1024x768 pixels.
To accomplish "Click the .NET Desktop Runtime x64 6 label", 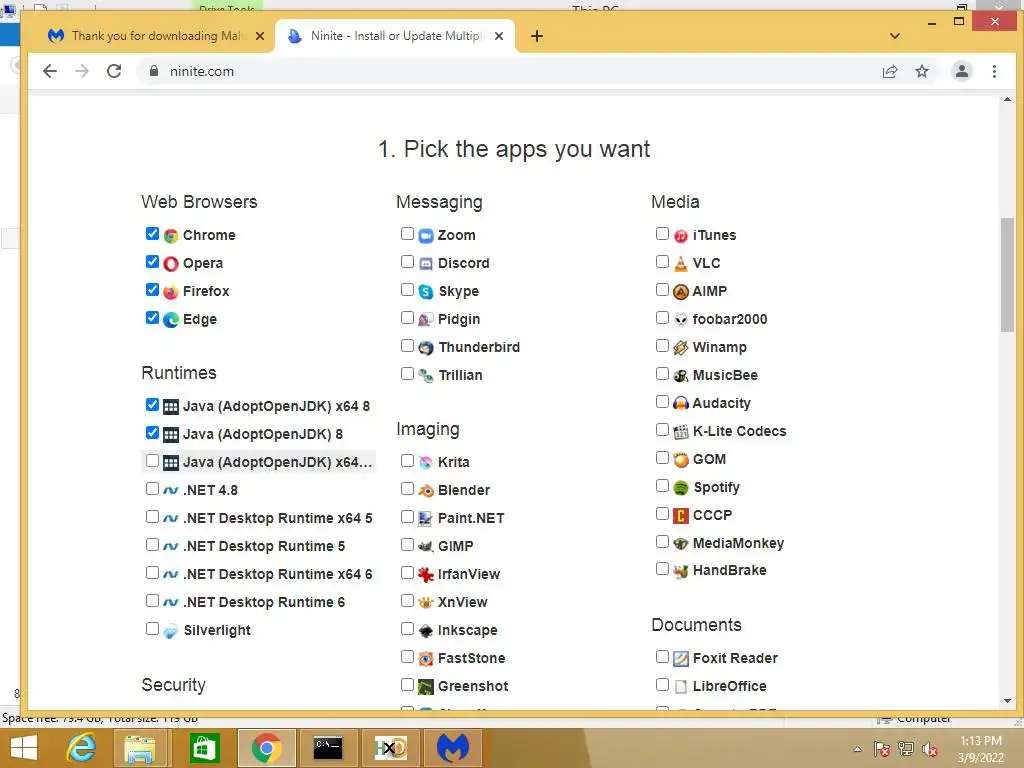I will pos(278,575).
